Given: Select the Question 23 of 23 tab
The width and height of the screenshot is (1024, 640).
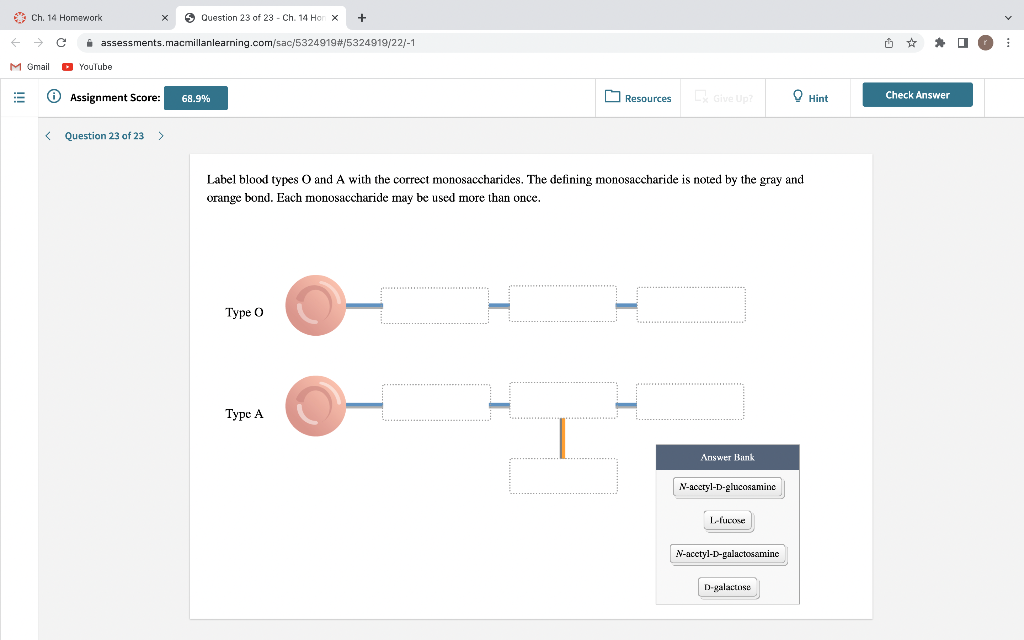Looking at the screenshot, I should 261,18.
